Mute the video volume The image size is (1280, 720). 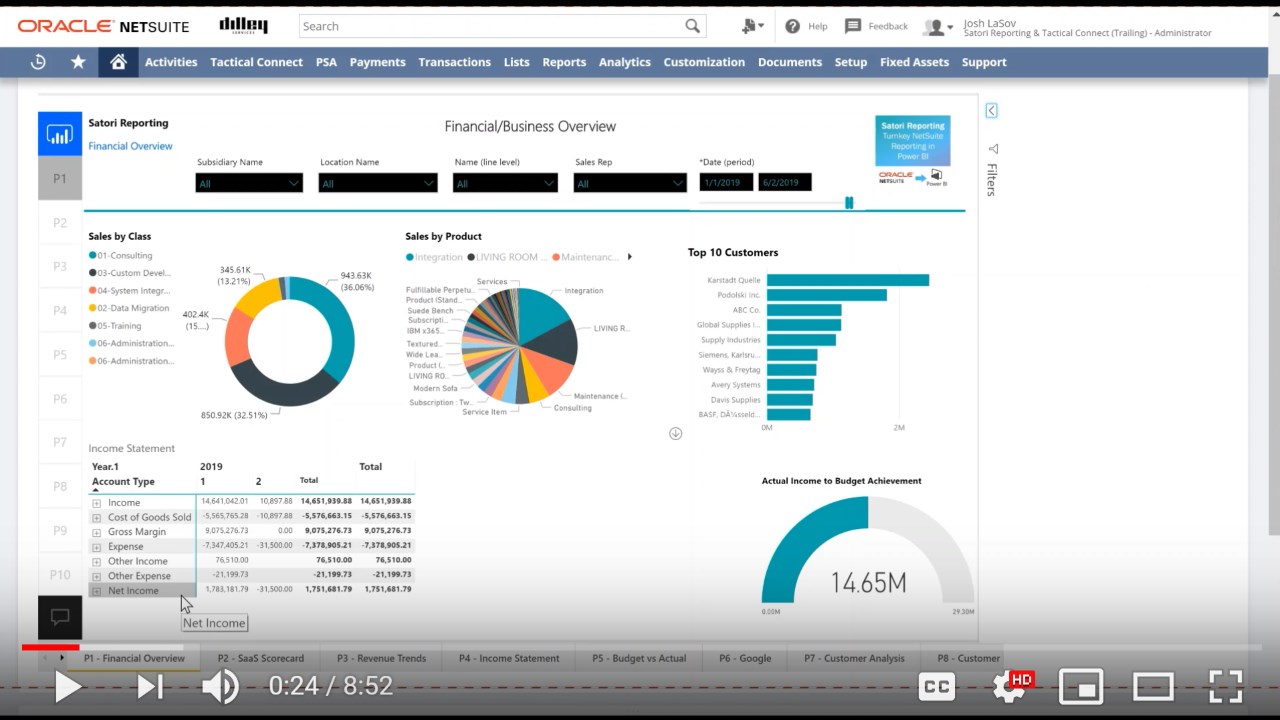220,686
